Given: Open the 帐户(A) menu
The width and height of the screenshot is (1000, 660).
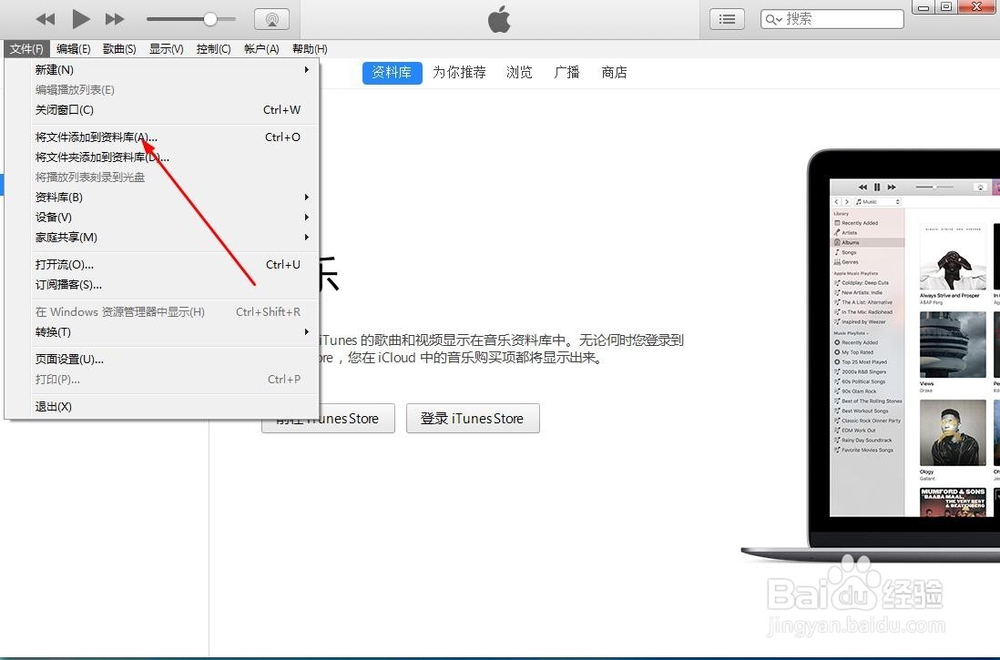Looking at the screenshot, I should 261,48.
